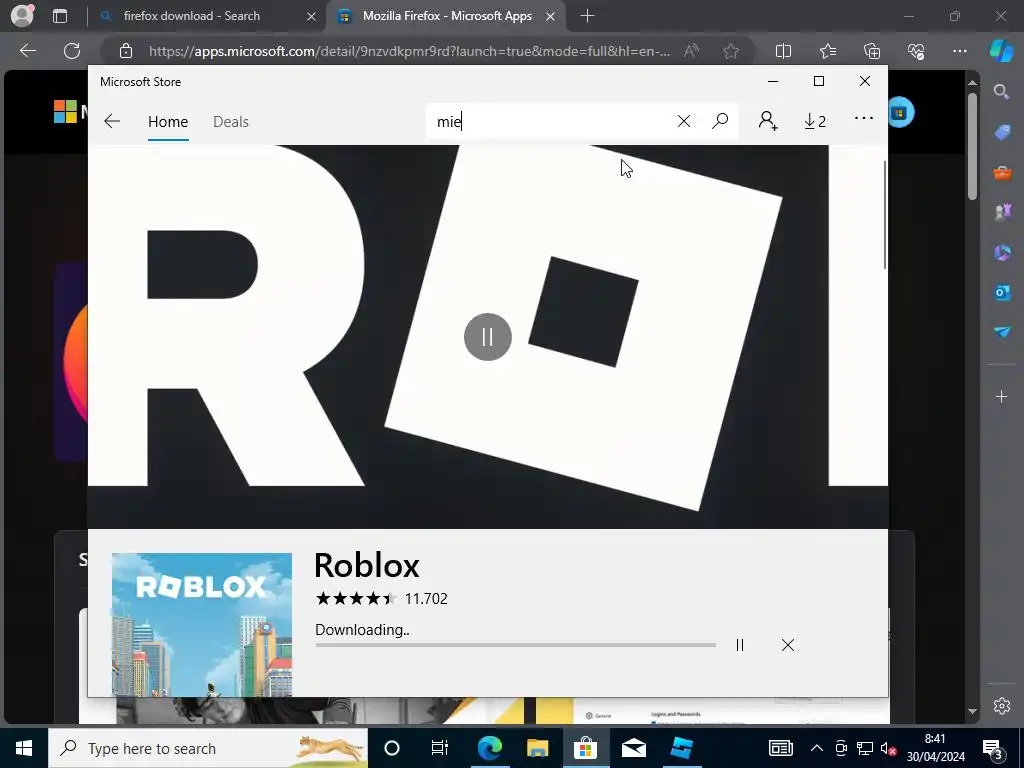Open Edge sidebar Outlook icon
1024x768 pixels.
pos(1002,292)
